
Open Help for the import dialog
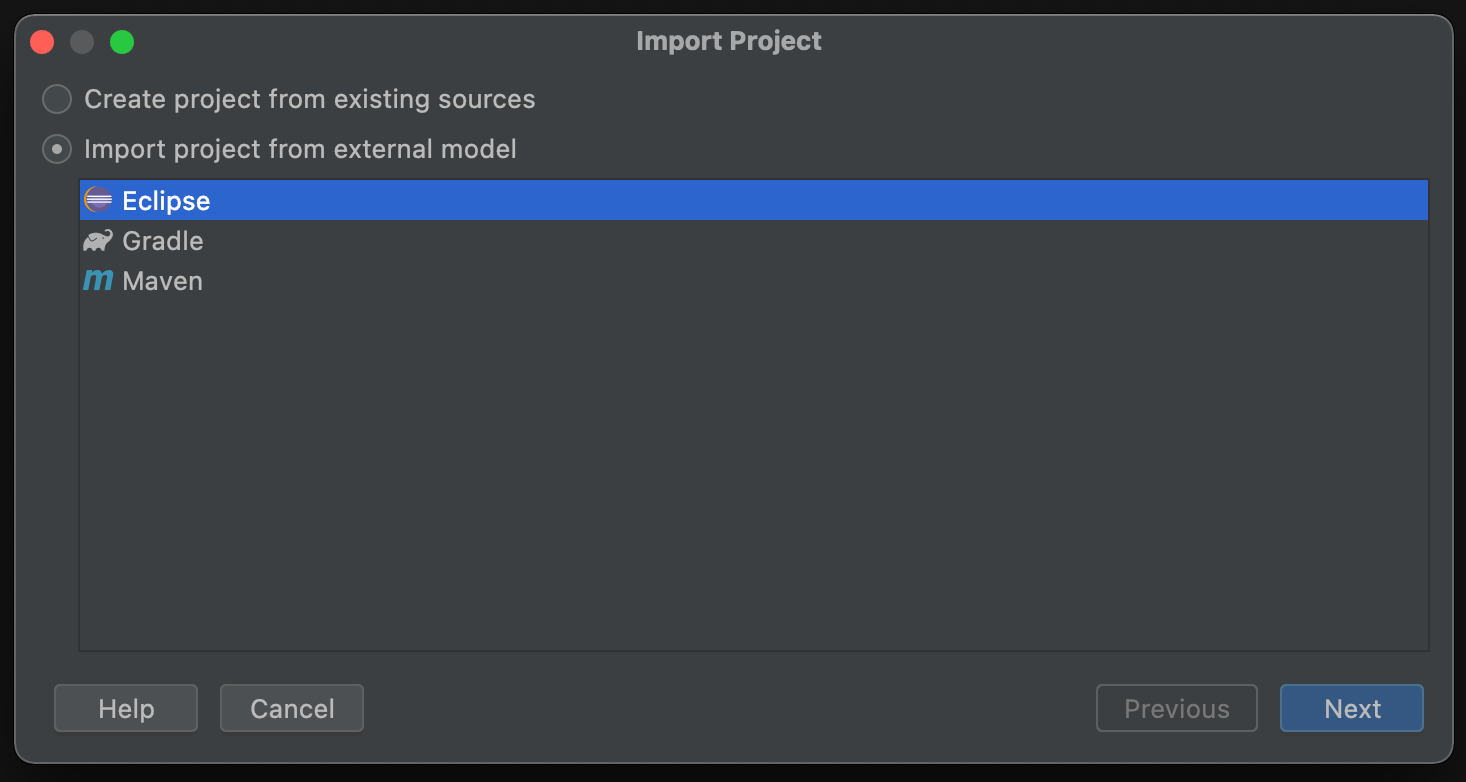(126, 708)
